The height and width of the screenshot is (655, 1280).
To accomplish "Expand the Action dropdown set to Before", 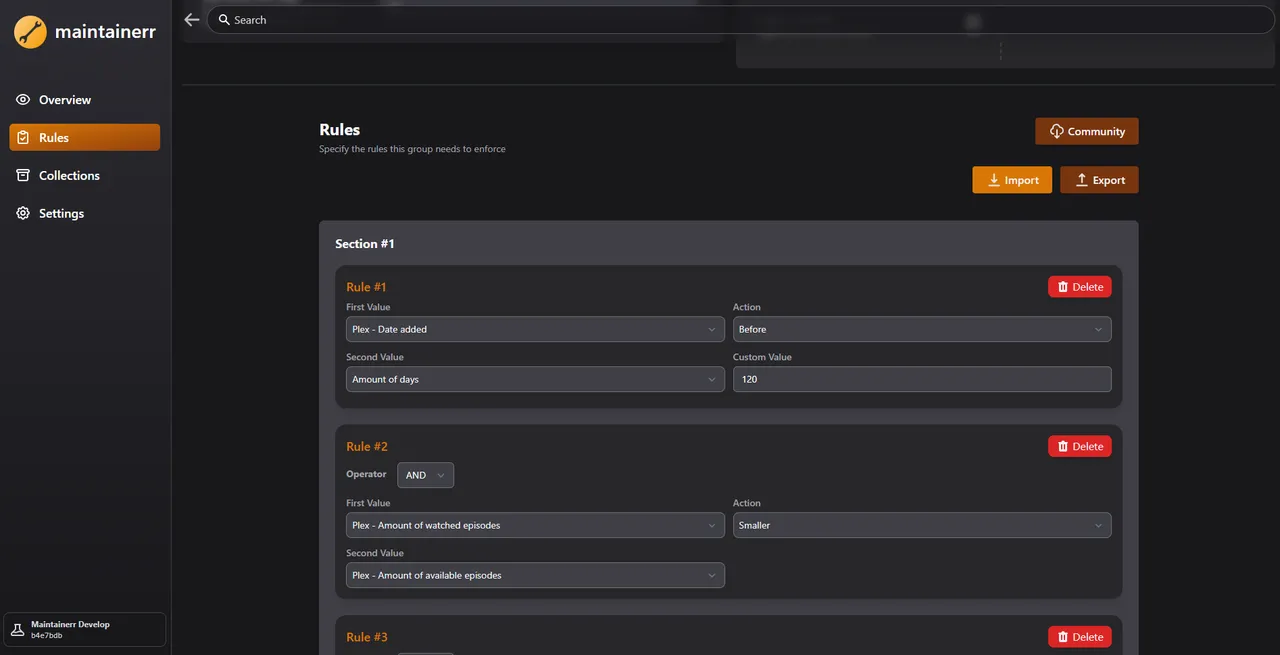I will click(921, 329).
